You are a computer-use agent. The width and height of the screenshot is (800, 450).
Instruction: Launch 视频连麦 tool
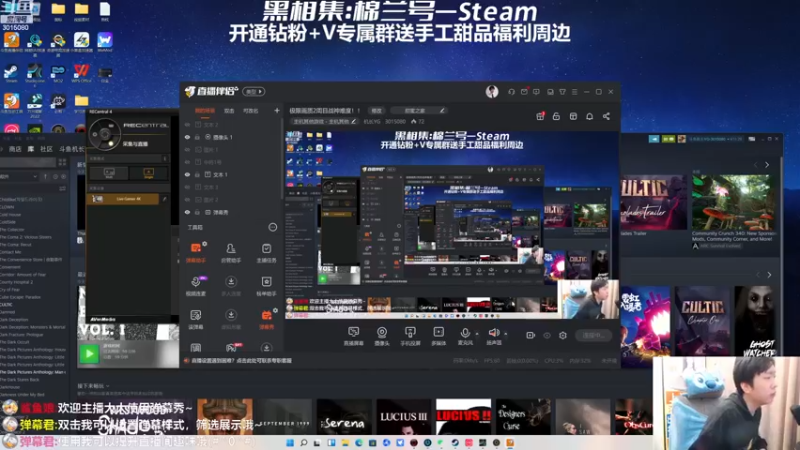coord(196,286)
